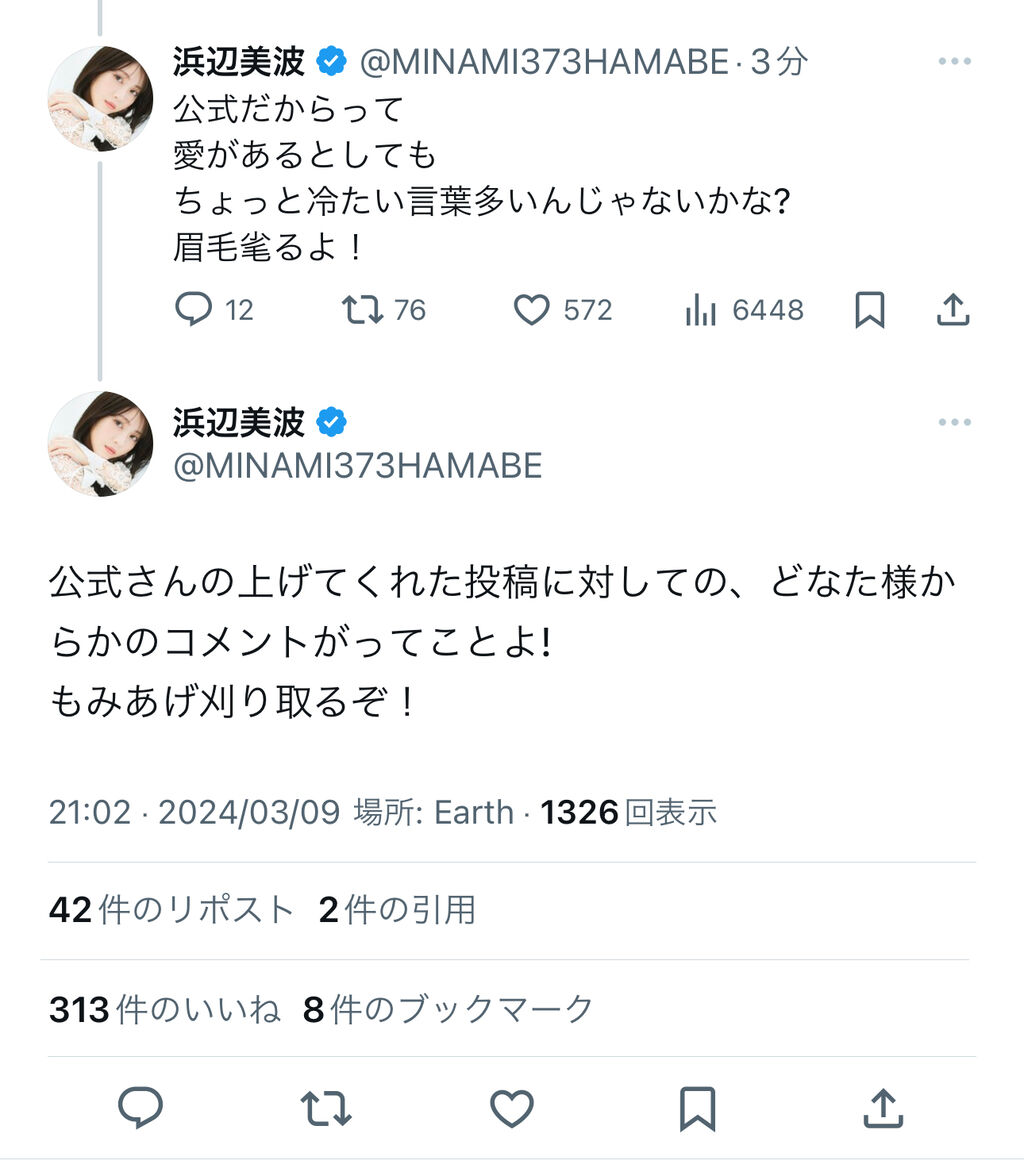
Task: Bookmark the main tweet
Action: (696, 1108)
